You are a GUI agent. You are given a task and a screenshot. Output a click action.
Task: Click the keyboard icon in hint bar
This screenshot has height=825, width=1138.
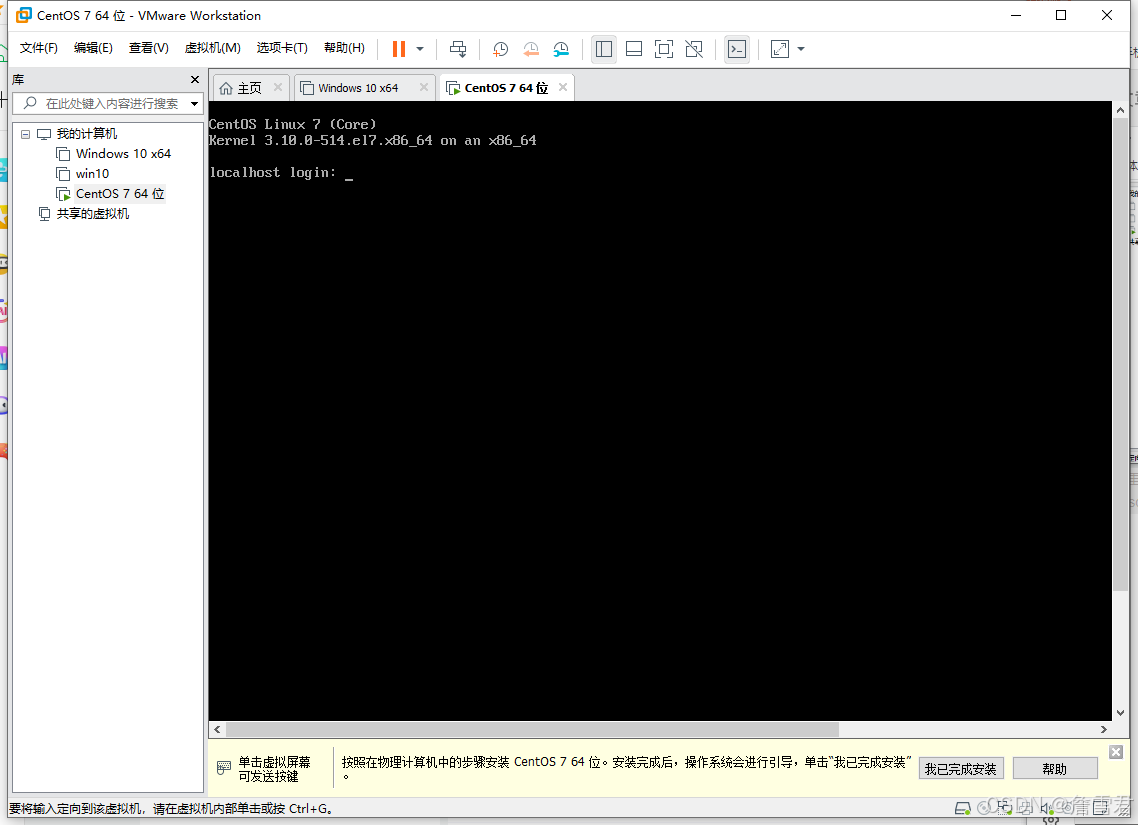coord(224,768)
